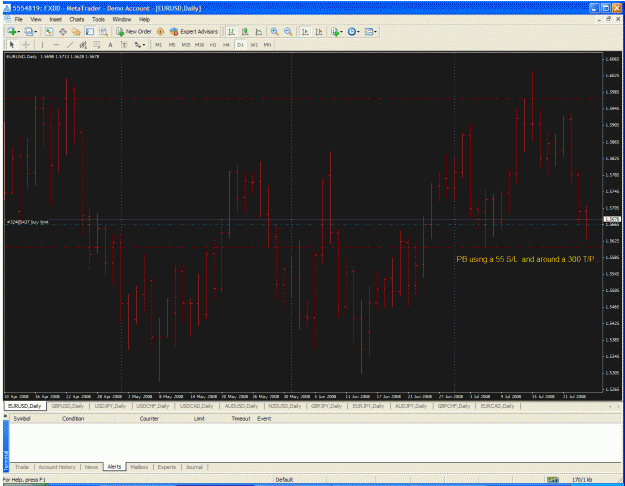Select the Horizontal Line drawing tool
Screen dimensions: 625x486
[x=56, y=45]
